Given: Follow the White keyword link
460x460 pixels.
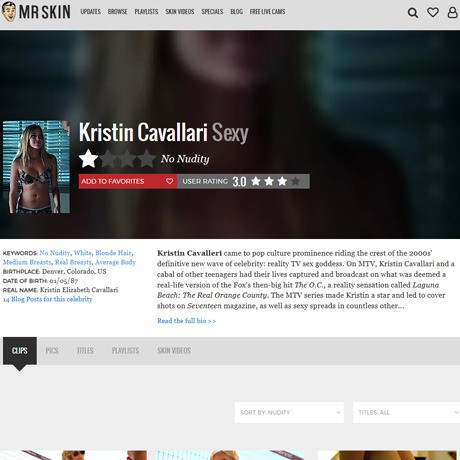Looking at the screenshot, I should [82, 253].
